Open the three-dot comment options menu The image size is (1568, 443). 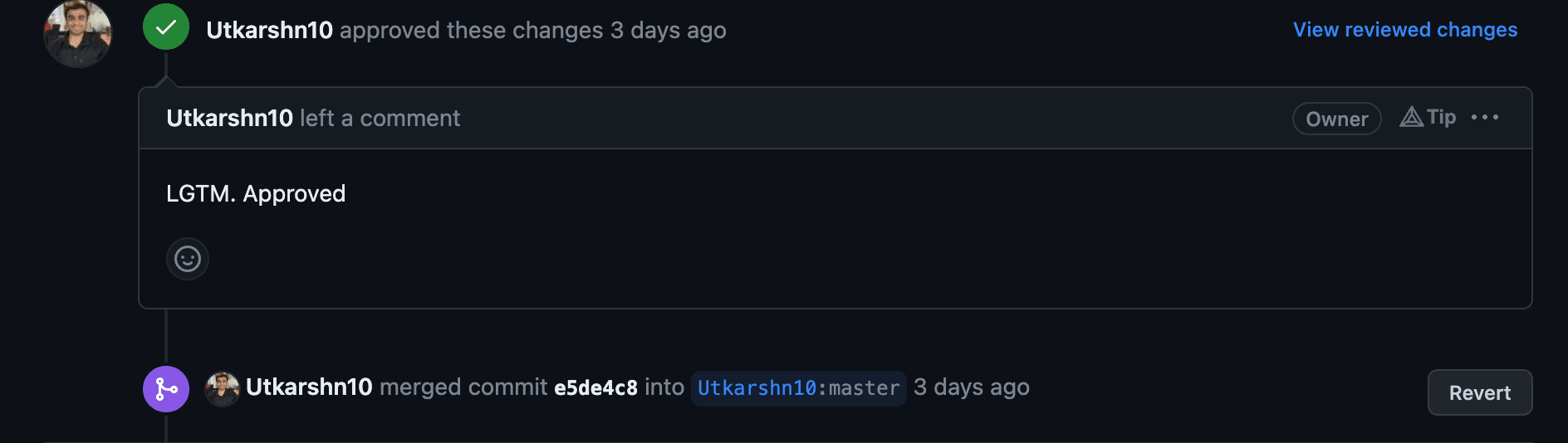pyautogui.click(x=1485, y=117)
